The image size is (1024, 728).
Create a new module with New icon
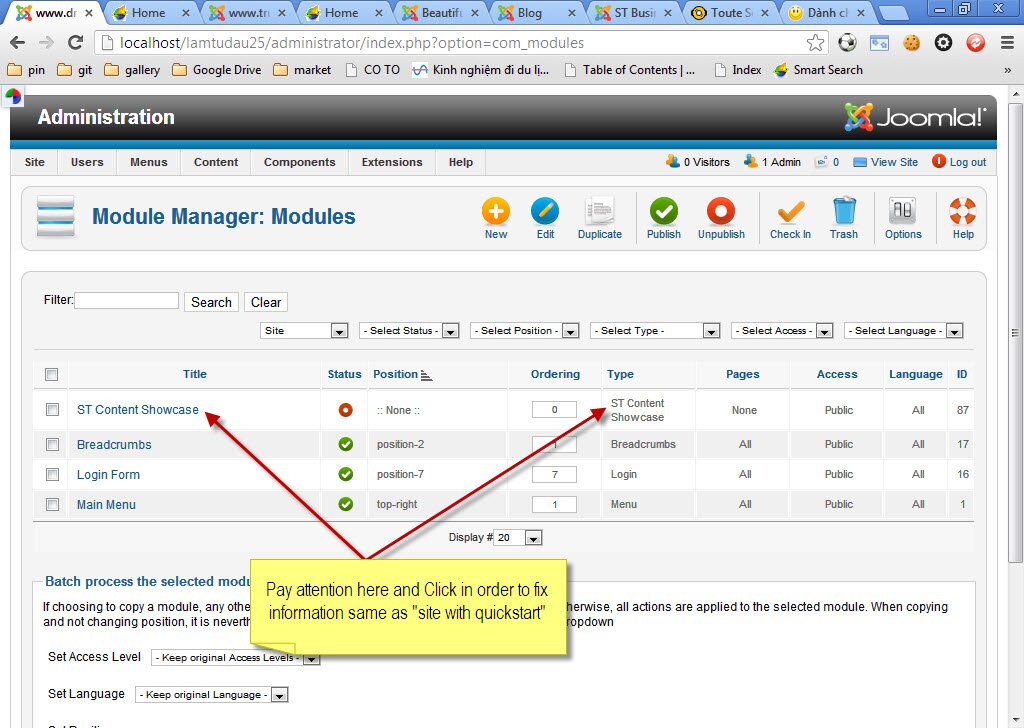[x=496, y=215]
